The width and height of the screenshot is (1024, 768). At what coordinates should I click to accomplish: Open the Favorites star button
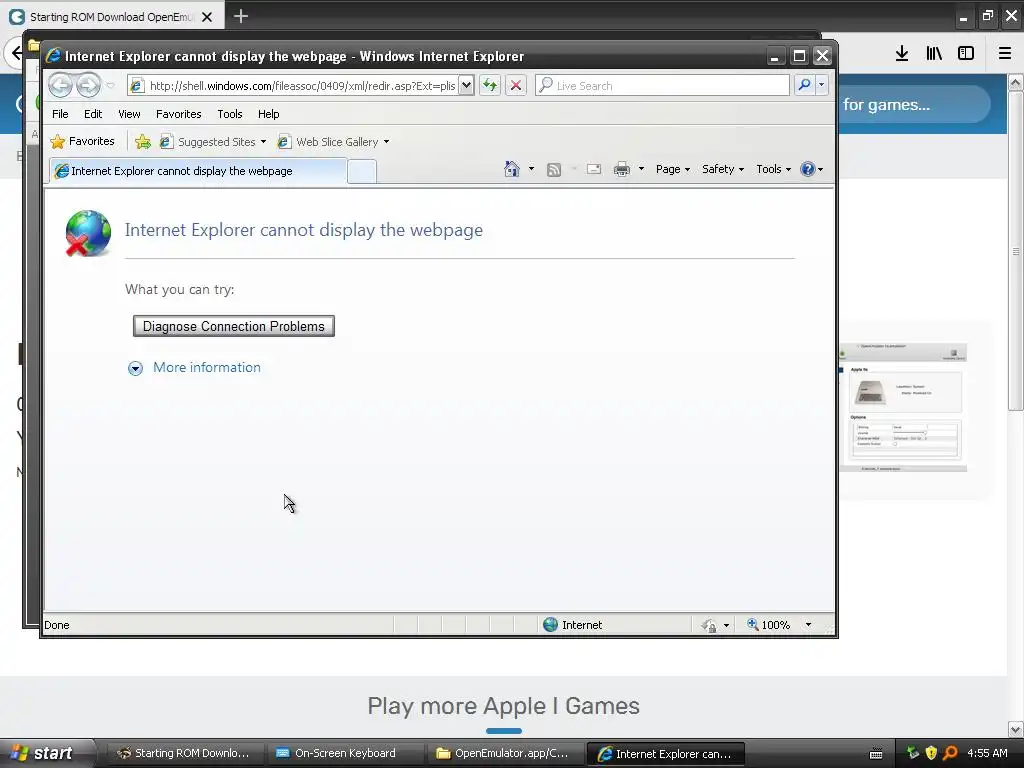coord(83,141)
